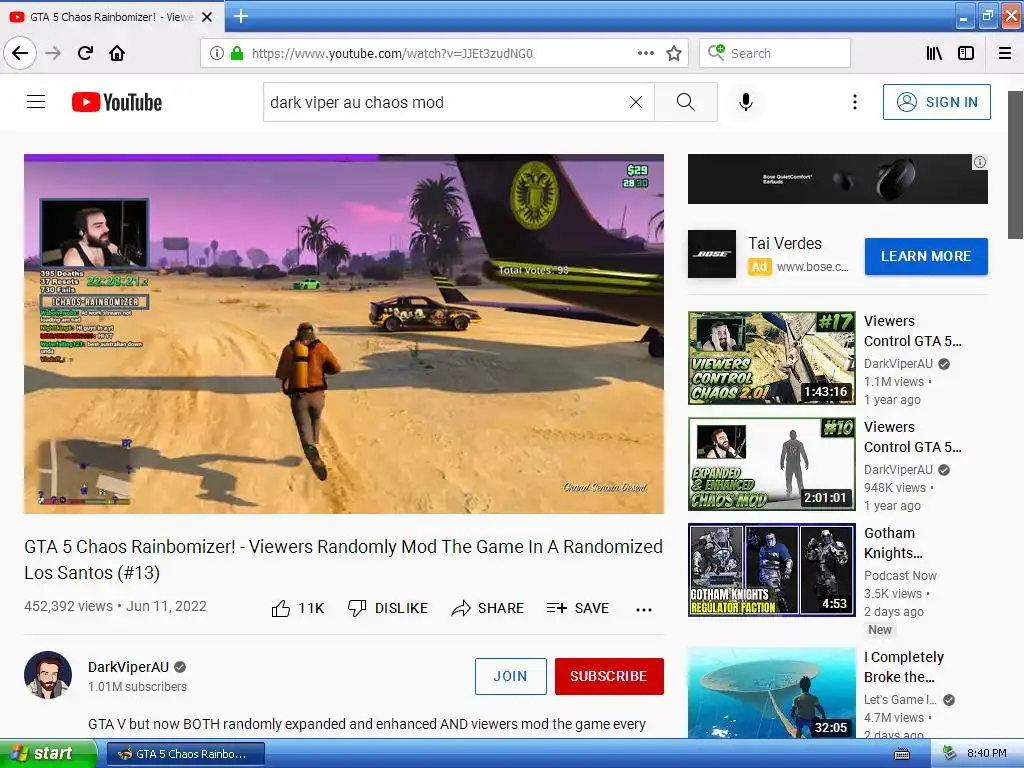Open Viewers Control Chaos 2.0 #17 thumbnail
This screenshot has height=768, width=1024.
click(x=771, y=358)
